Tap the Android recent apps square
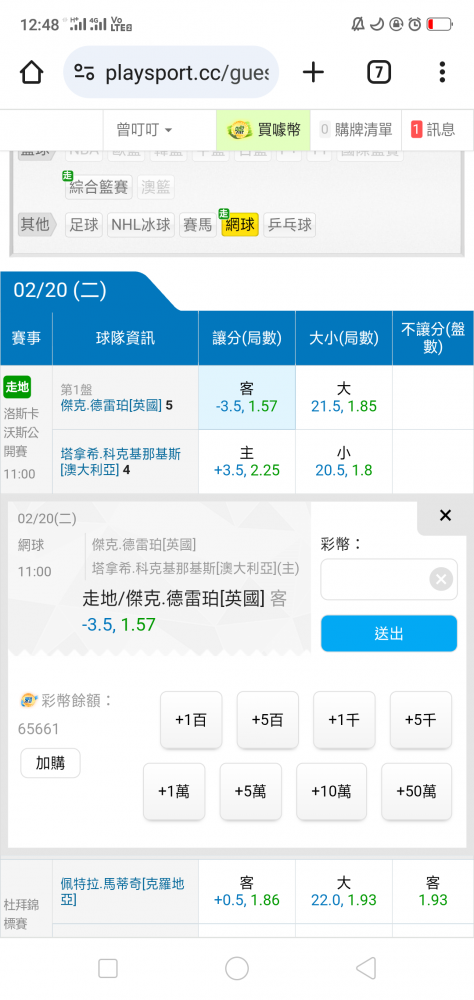This screenshot has height=1000, width=474. coord(108,968)
